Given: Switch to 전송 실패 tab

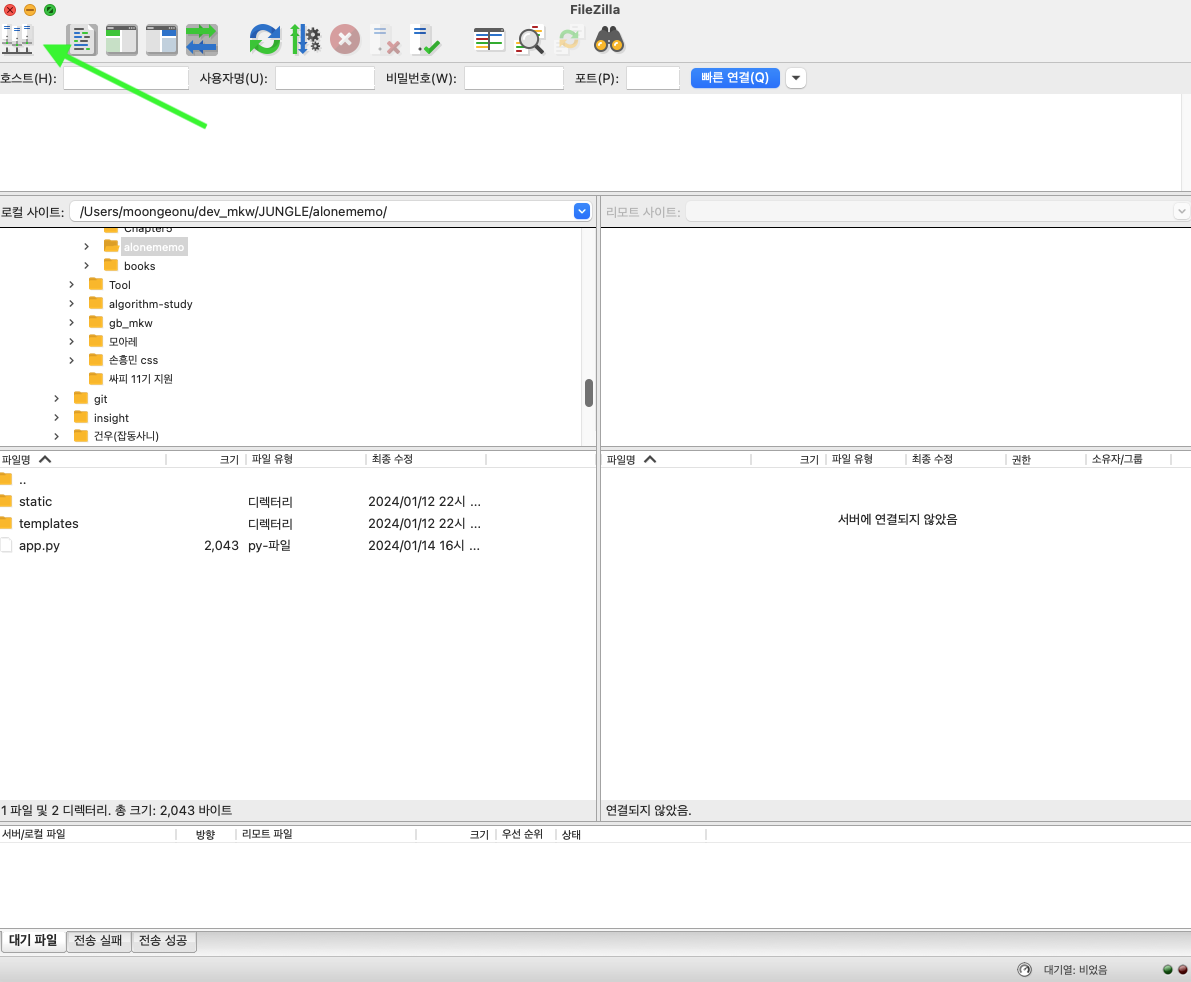Looking at the screenshot, I should tap(98, 940).
